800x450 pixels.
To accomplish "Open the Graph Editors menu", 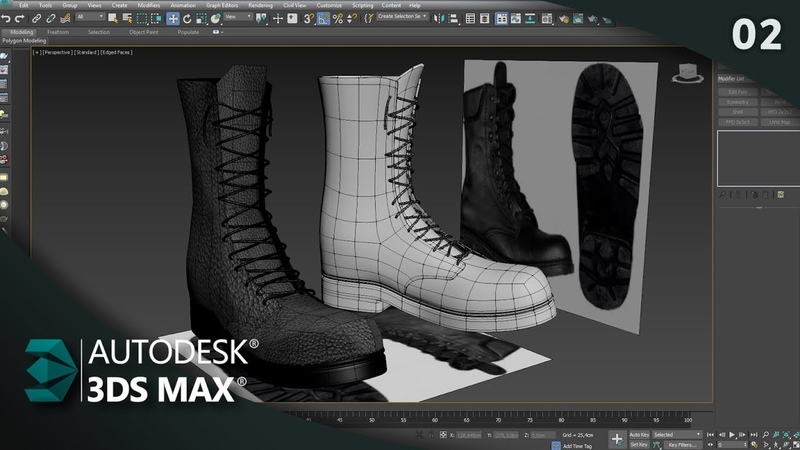I will (222, 5).
